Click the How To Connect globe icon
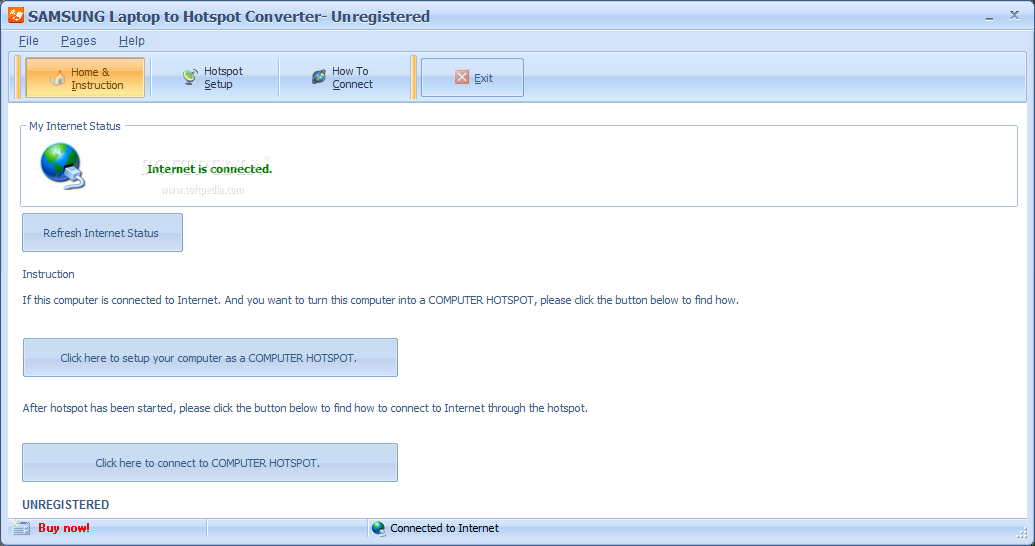This screenshot has width=1035, height=546. point(319,77)
